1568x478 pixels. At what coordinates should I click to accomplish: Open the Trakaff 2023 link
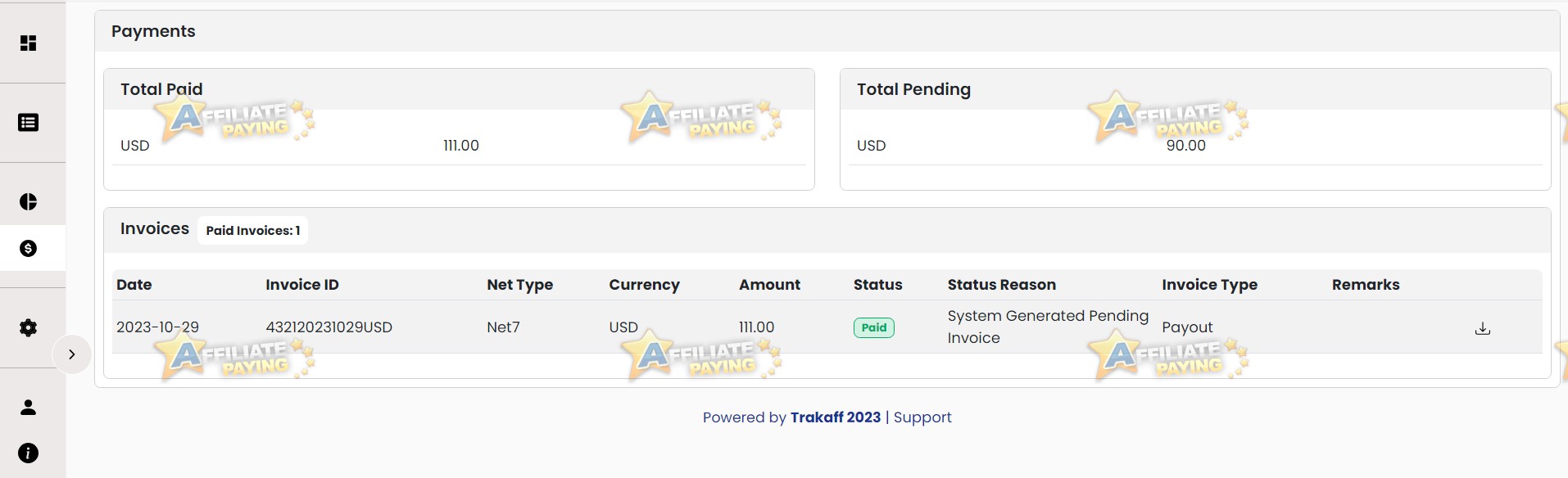(836, 417)
